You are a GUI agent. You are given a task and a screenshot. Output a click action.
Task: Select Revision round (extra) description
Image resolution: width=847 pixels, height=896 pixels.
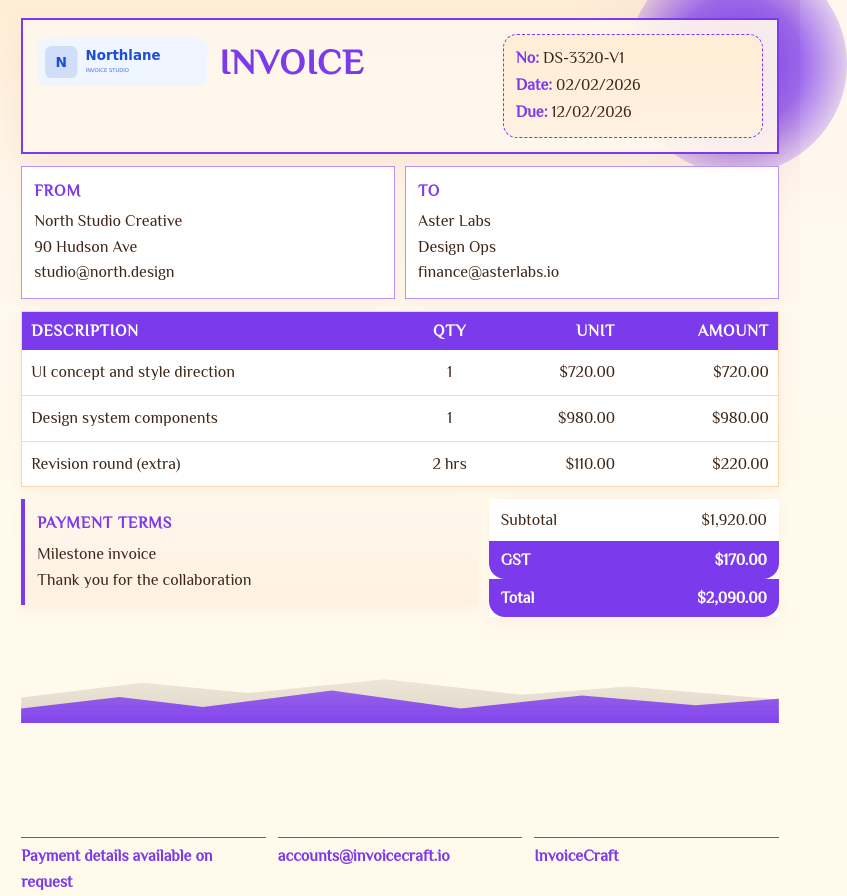tap(106, 463)
